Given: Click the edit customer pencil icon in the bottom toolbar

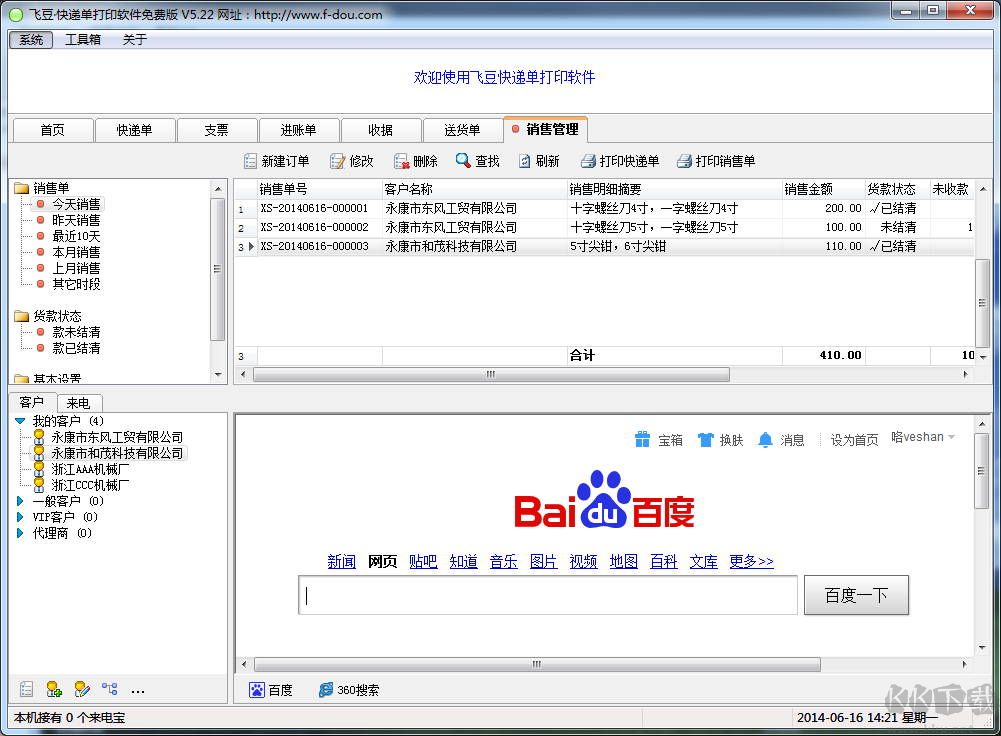Looking at the screenshot, I should coord(82,689).
